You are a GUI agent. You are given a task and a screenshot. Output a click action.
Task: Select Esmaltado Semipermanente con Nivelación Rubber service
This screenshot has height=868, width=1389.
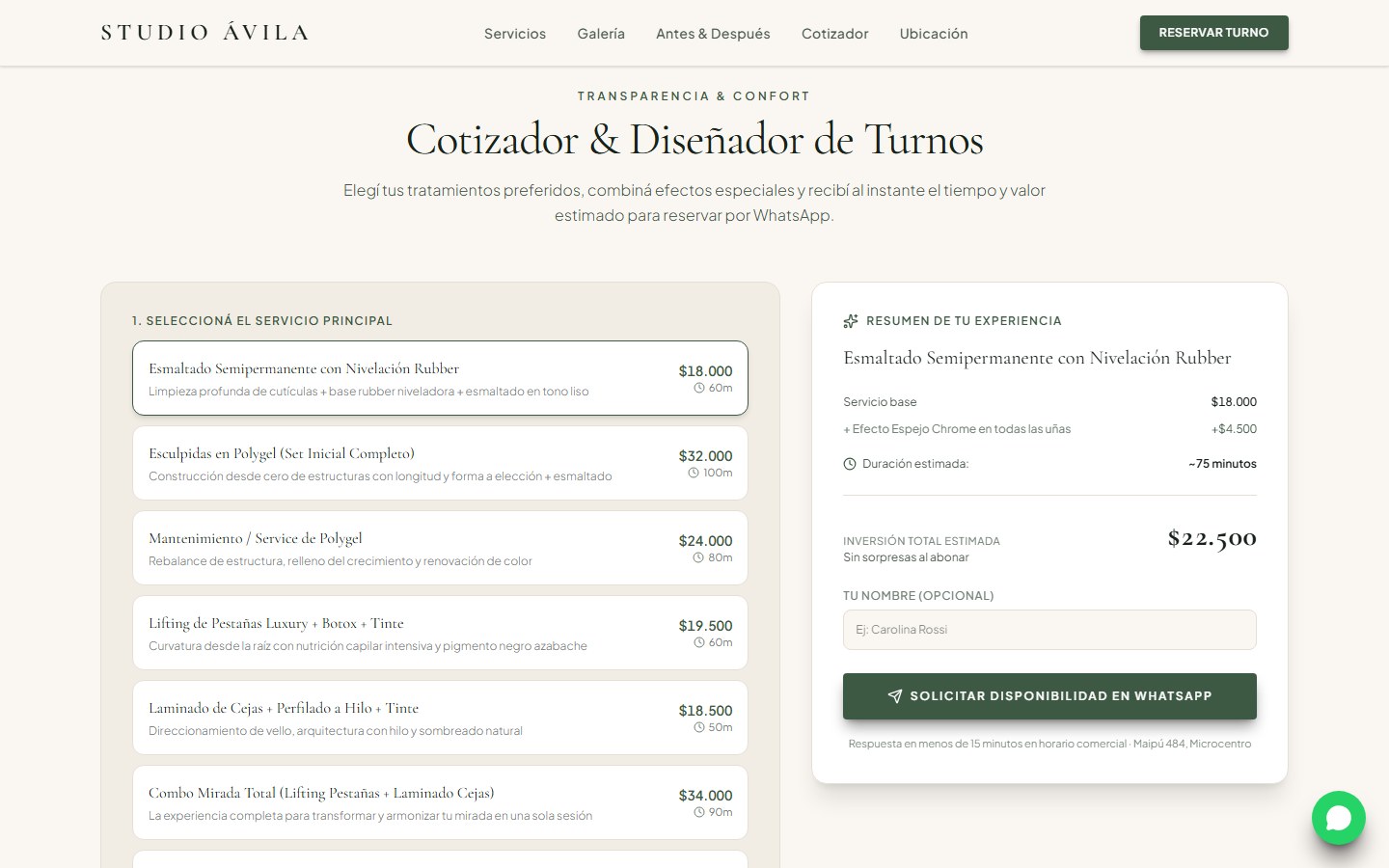coord(440,378)
